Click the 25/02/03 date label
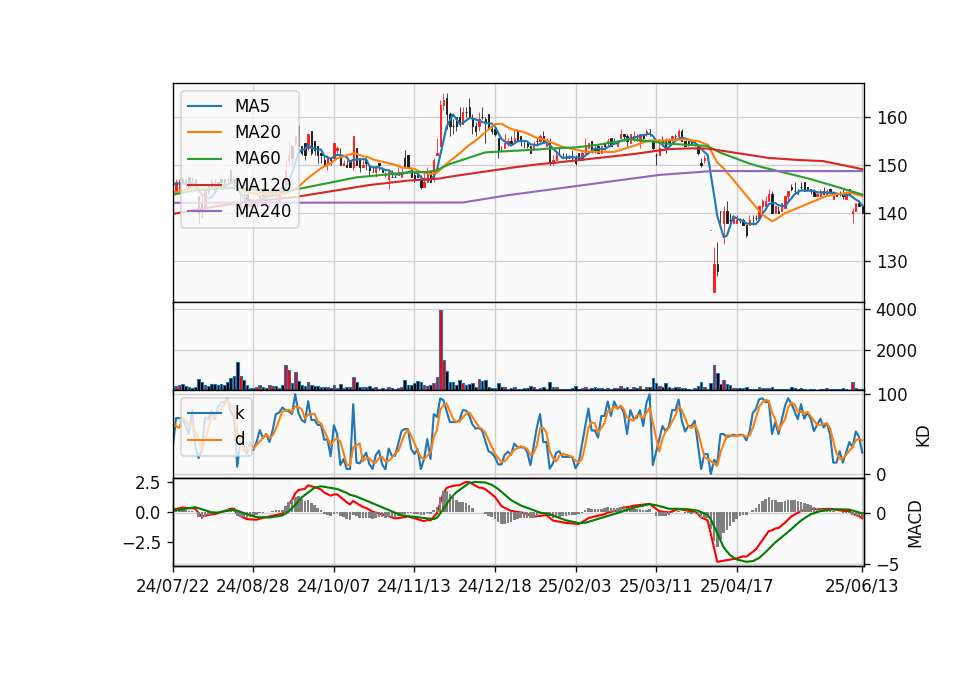The height and width of the screenshot is (690, 960). pyautogui.click(x=575, y=586)
